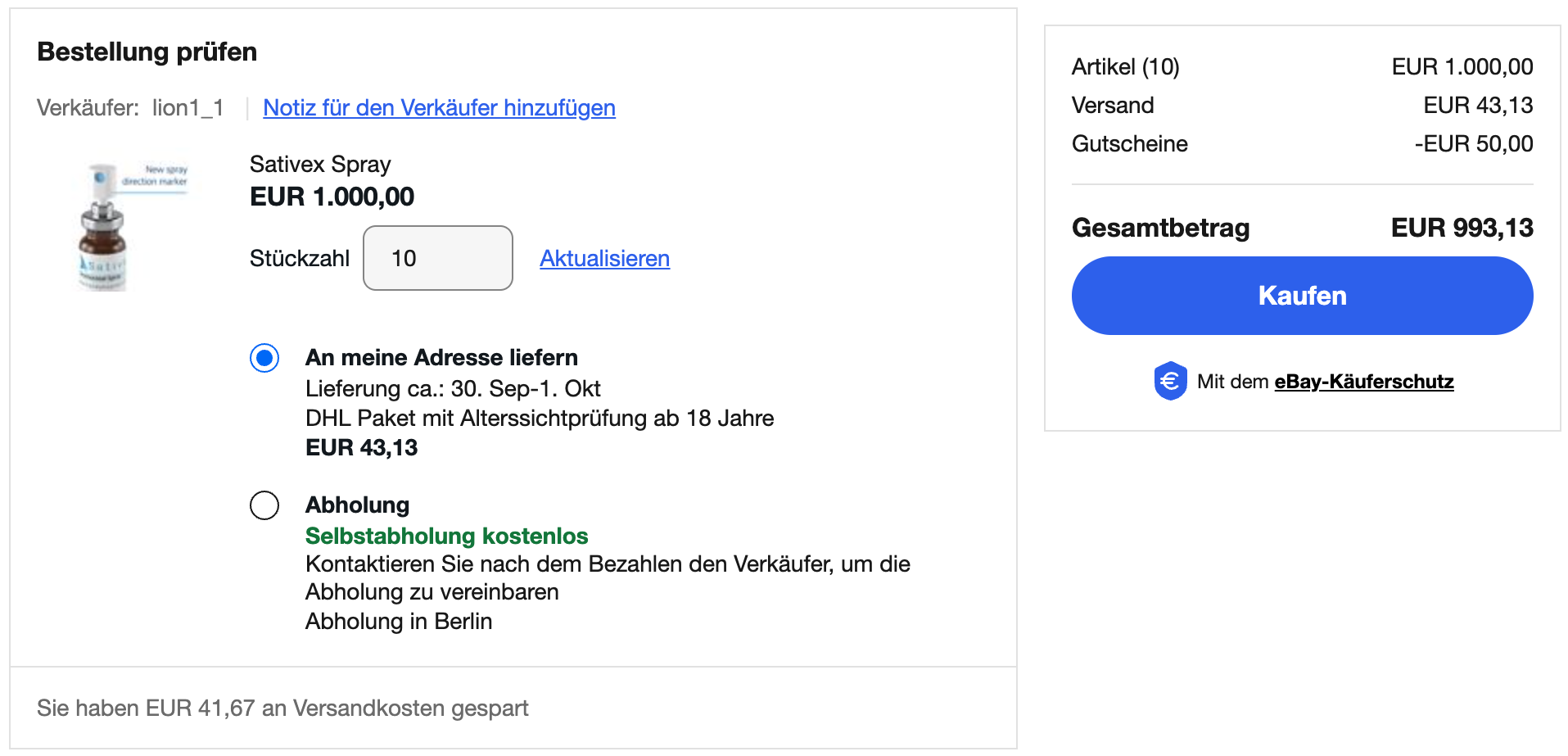Click the "Versand" label in order summary
The width and height of the screenshot is (1568, 756).
[1113, 106]
